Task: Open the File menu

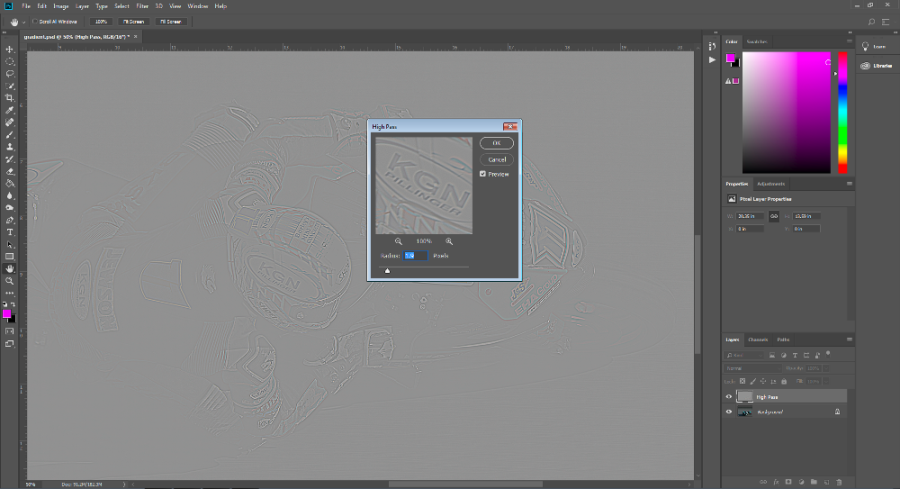Action: [26, 6]
